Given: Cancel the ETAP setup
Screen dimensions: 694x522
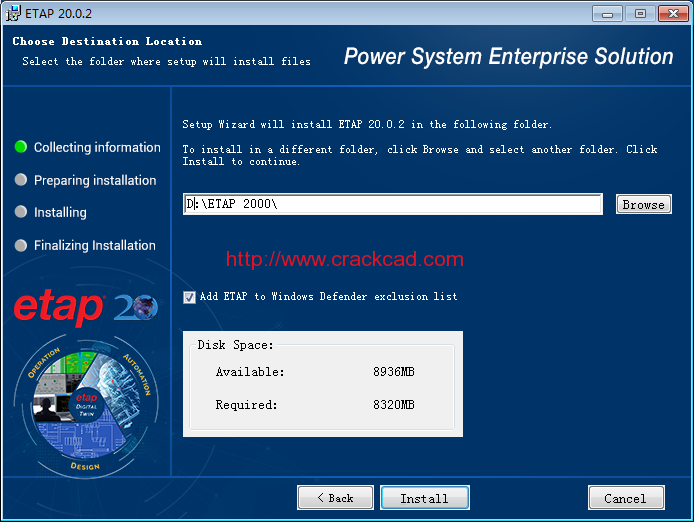Looking at the screenshot, I should click(626, 498).
